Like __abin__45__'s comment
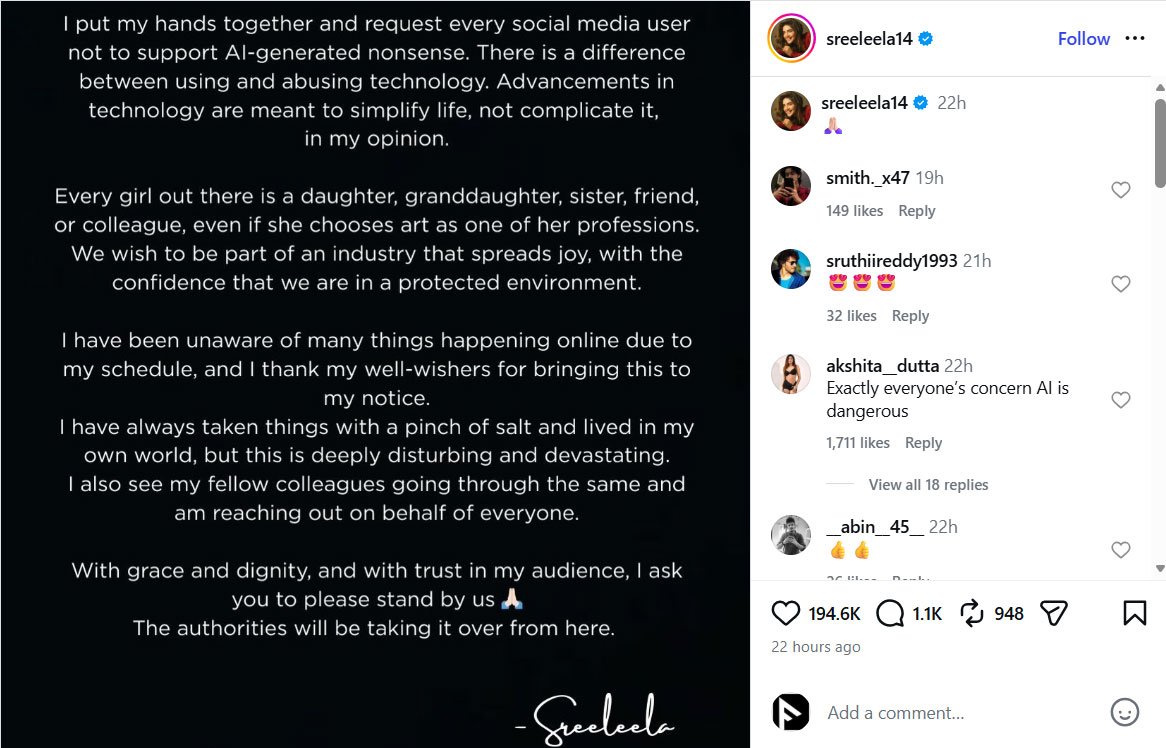The width and height of the screenshot is (1166, 748). coord(1121,550)
